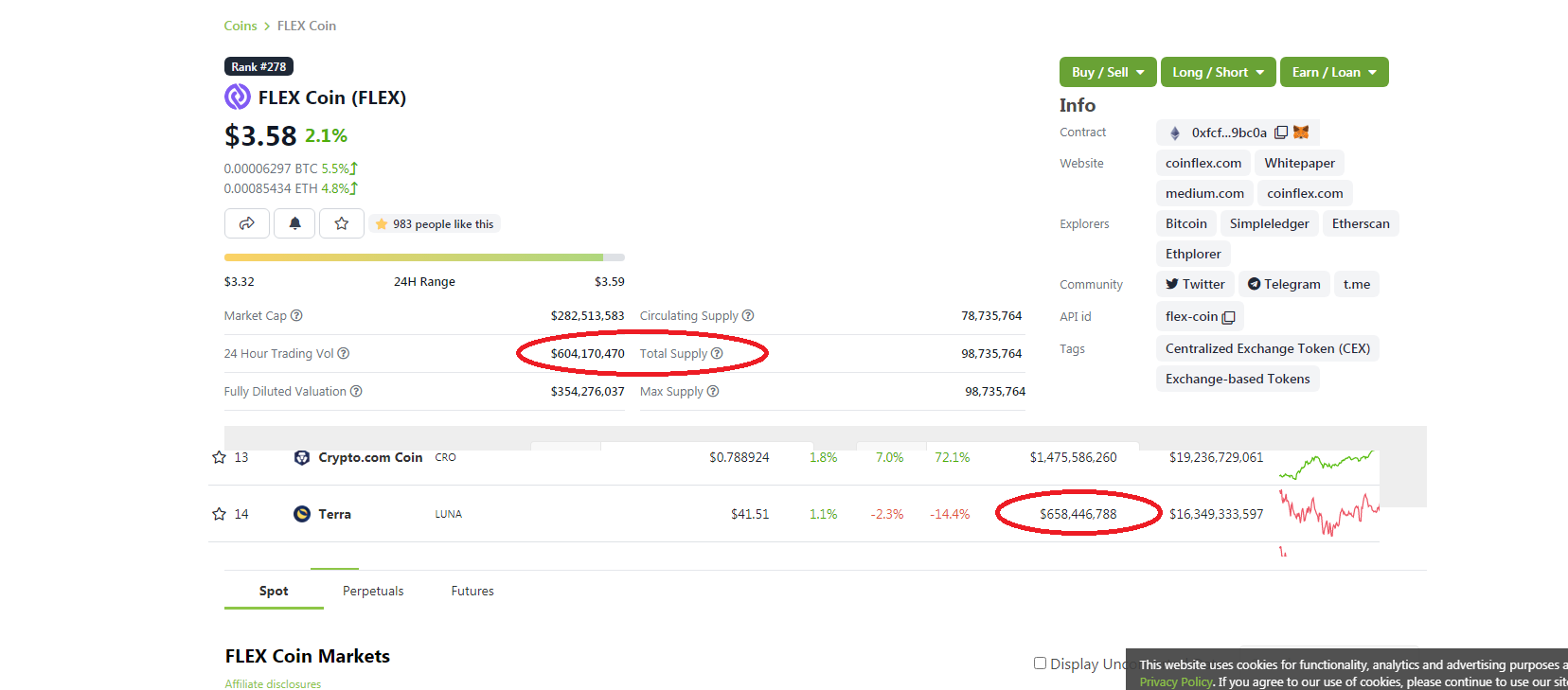Click the share arrow icon button
This screenshot has width=1568, height=690.
247,223
